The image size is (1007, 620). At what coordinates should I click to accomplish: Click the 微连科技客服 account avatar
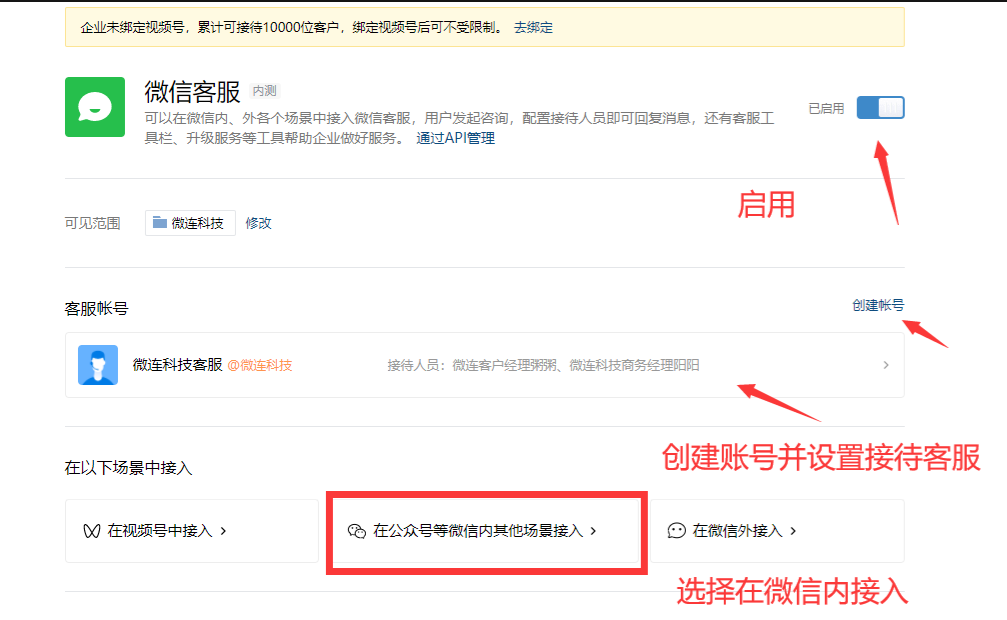pos(98,365)
